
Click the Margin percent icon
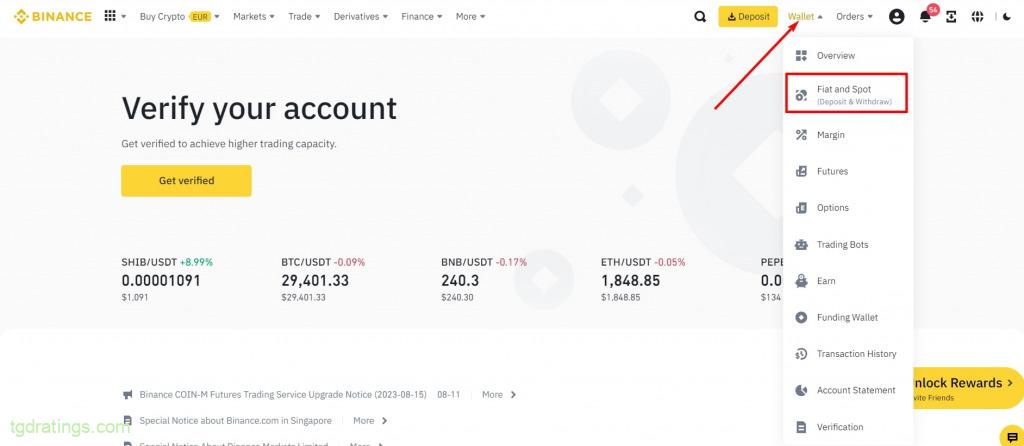click(801, 135)
